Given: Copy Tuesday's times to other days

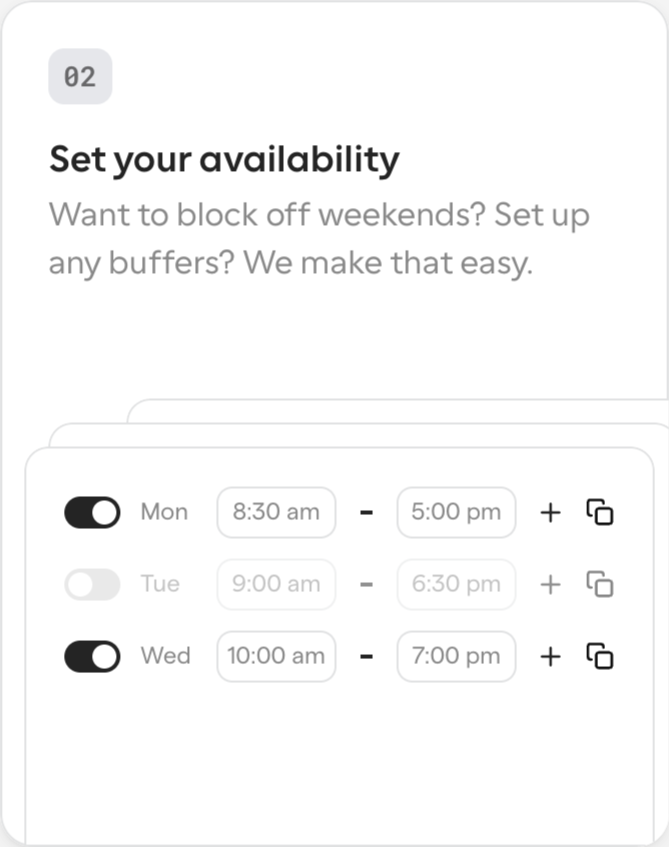Looking at the screenshot, I should [600, 584].
